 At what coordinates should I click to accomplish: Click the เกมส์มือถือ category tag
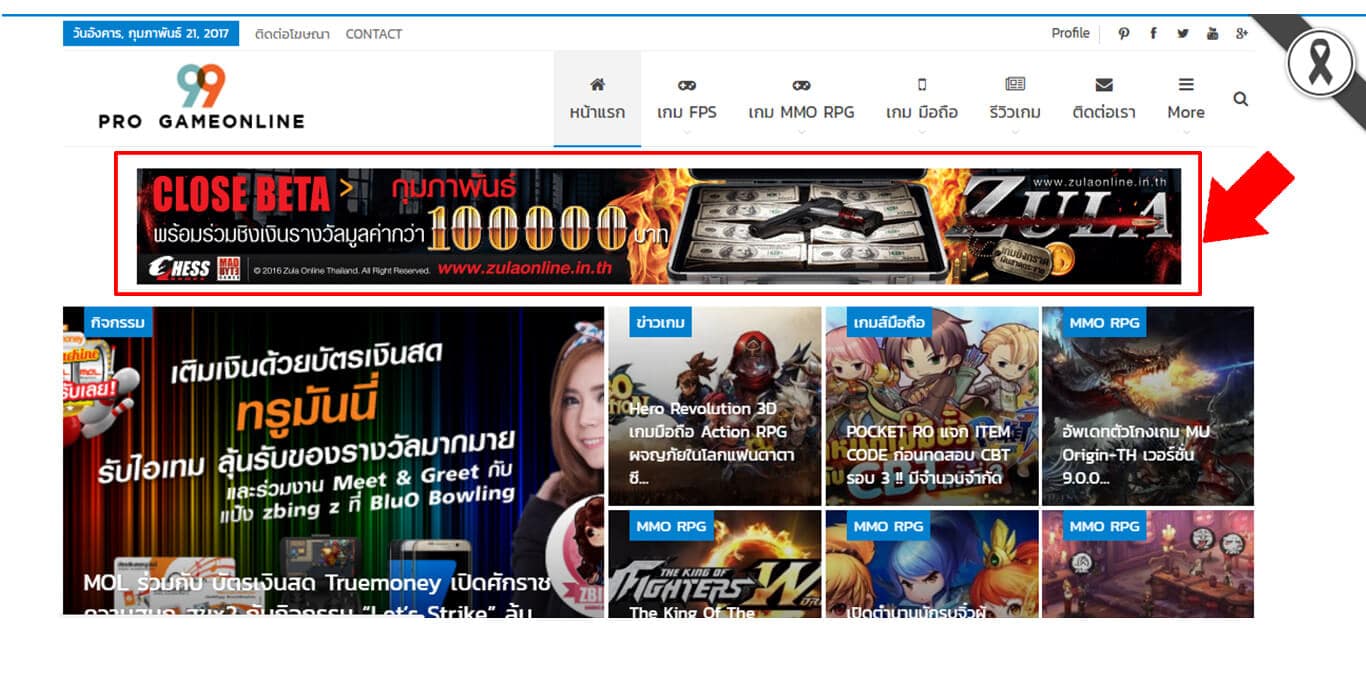890,322
